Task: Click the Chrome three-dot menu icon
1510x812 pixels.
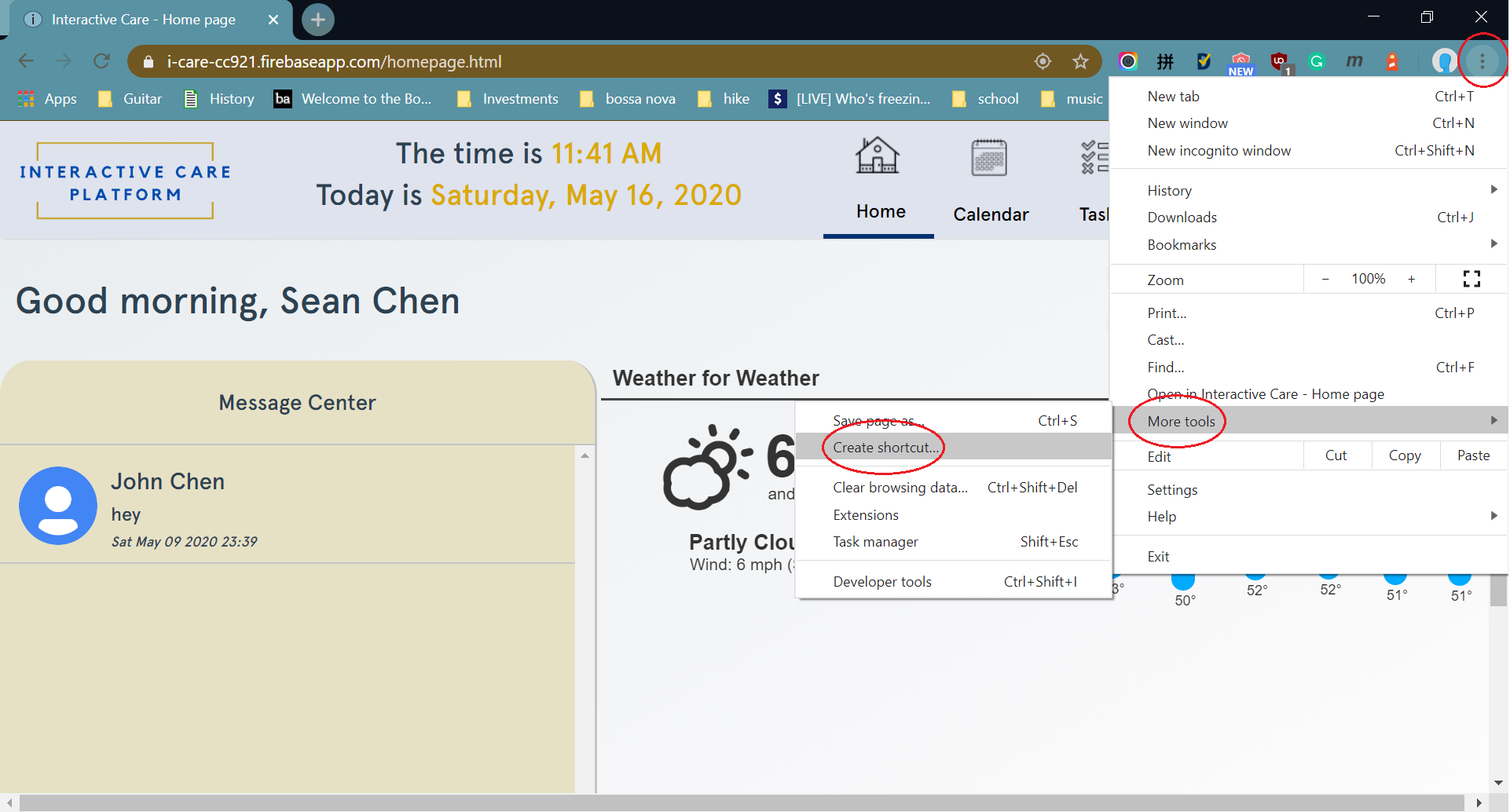Action: 1482,61
